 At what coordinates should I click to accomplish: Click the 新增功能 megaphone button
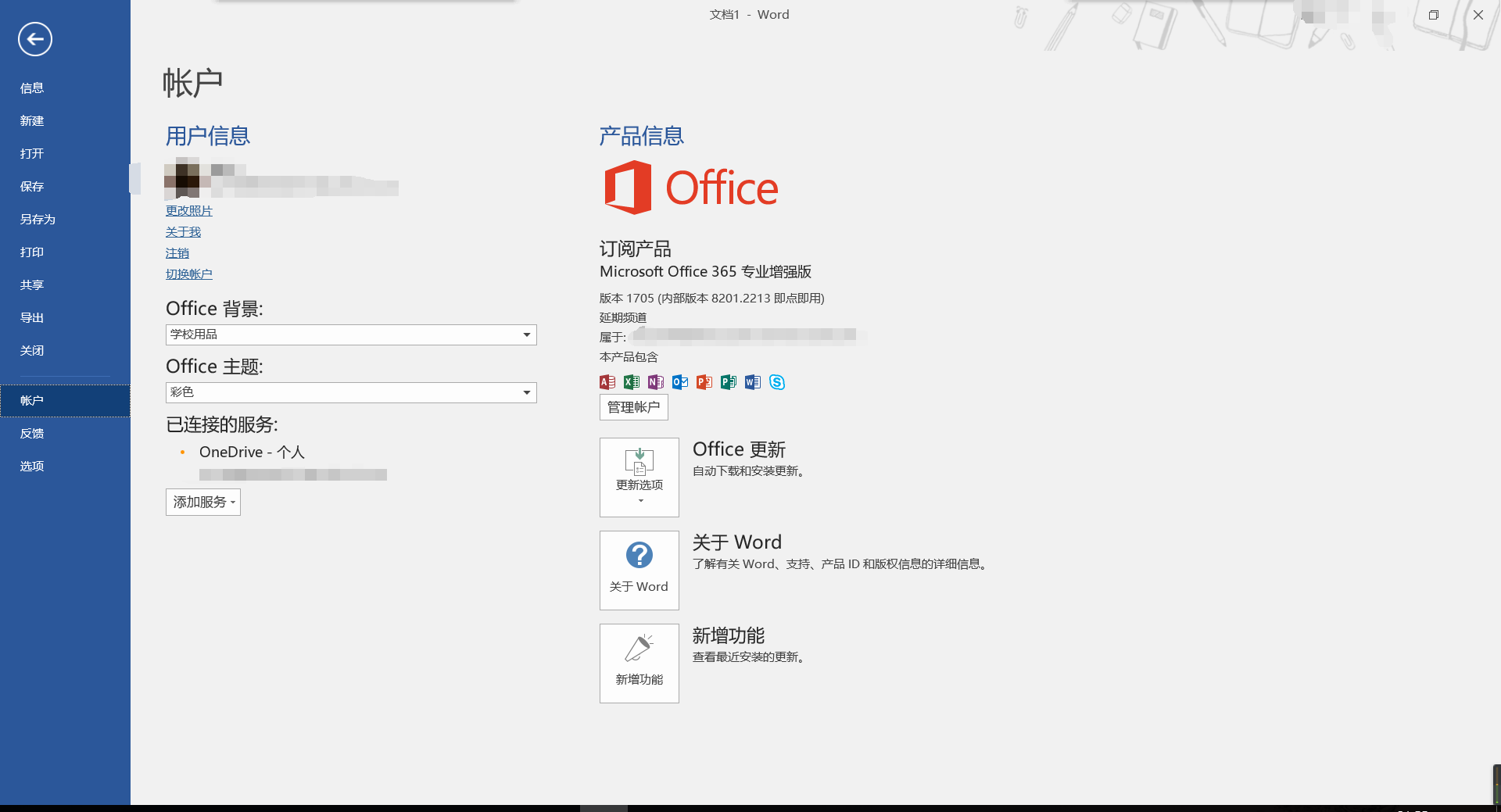(x=639, y=664)
